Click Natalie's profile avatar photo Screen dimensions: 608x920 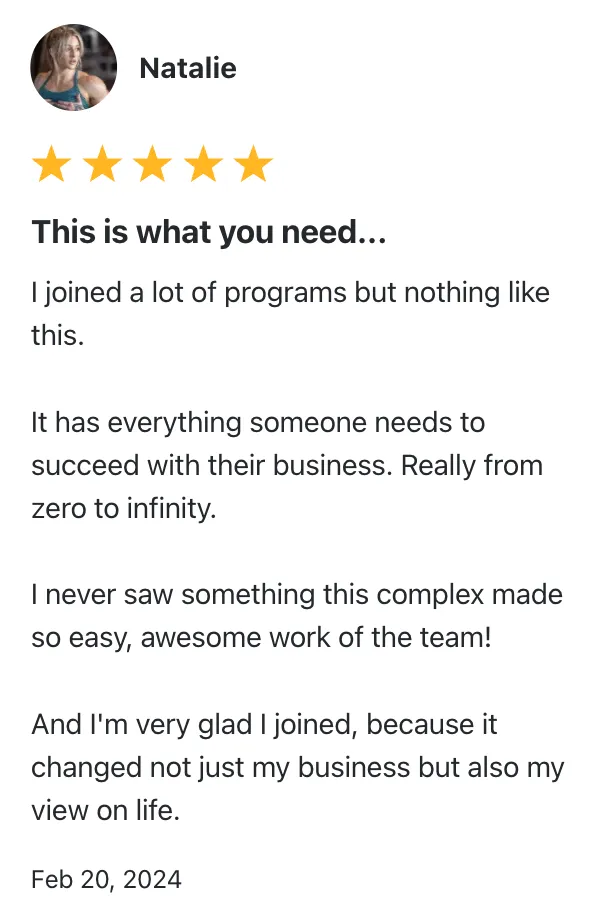[73, 67]
